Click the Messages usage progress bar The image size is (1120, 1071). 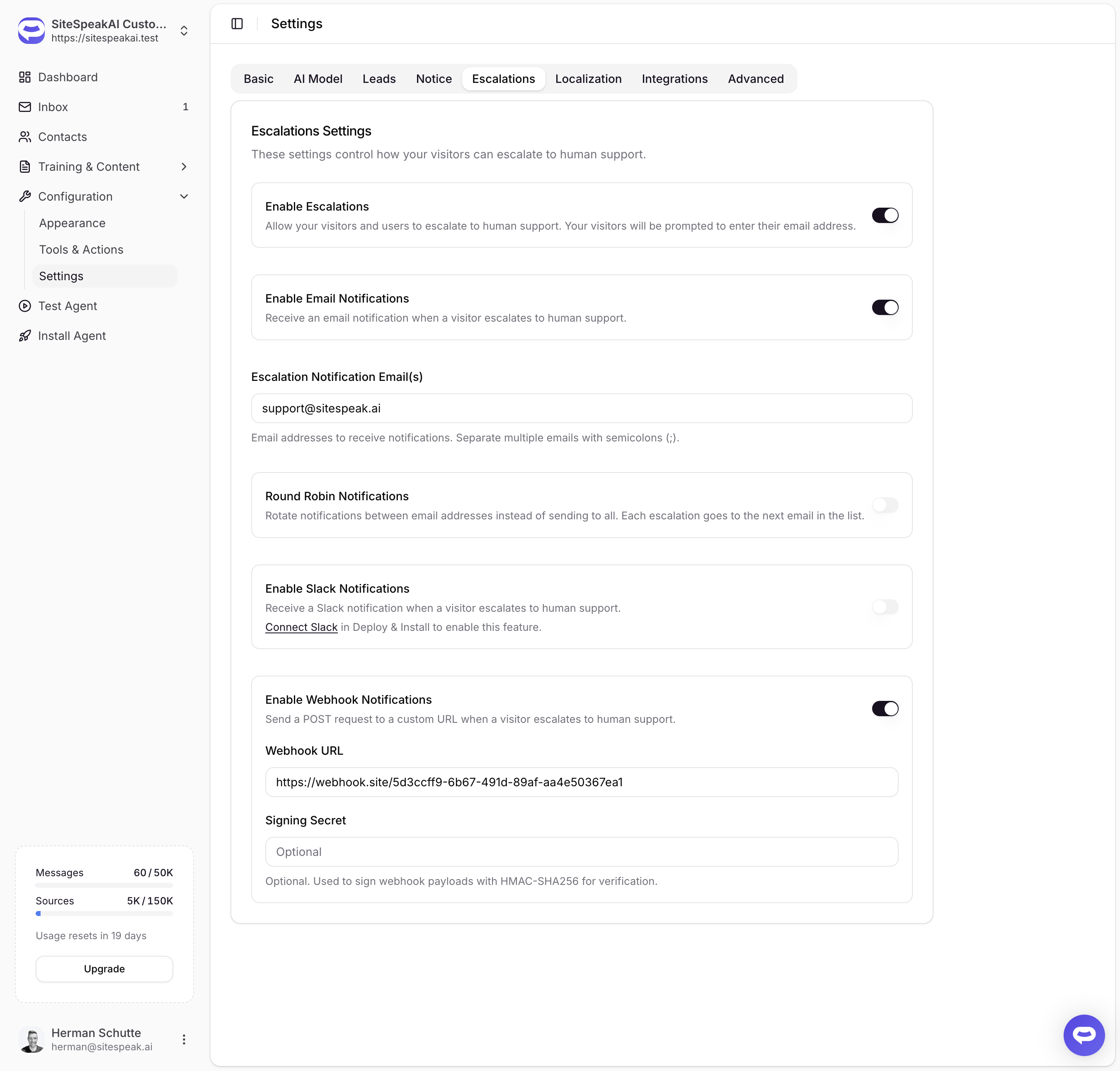coord(104,885)
